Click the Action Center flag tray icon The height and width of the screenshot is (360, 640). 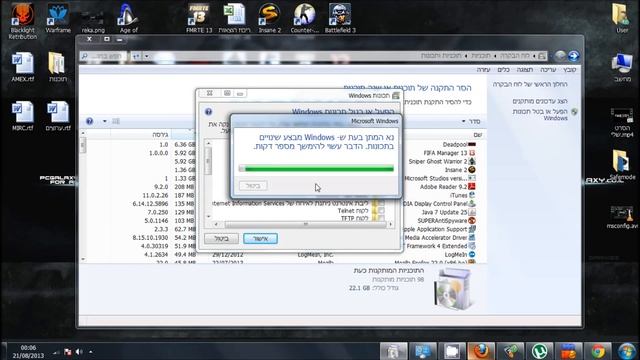pos(67,352)
